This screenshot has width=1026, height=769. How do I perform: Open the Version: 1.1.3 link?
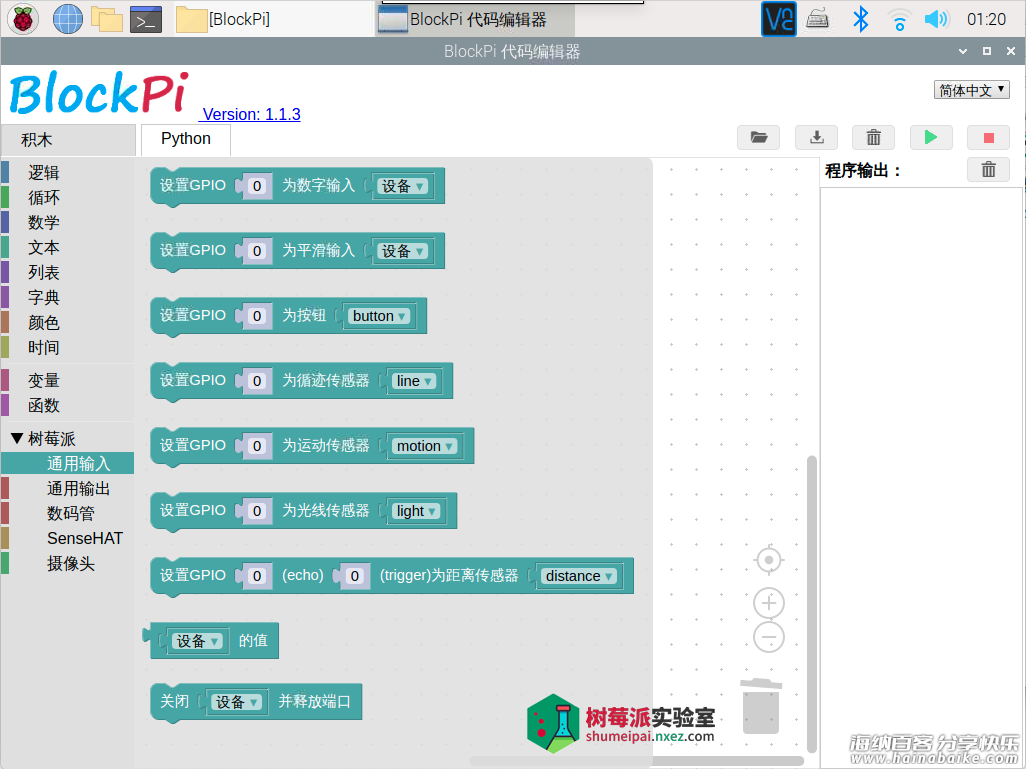pyautogui.click(x=251, y=114)
